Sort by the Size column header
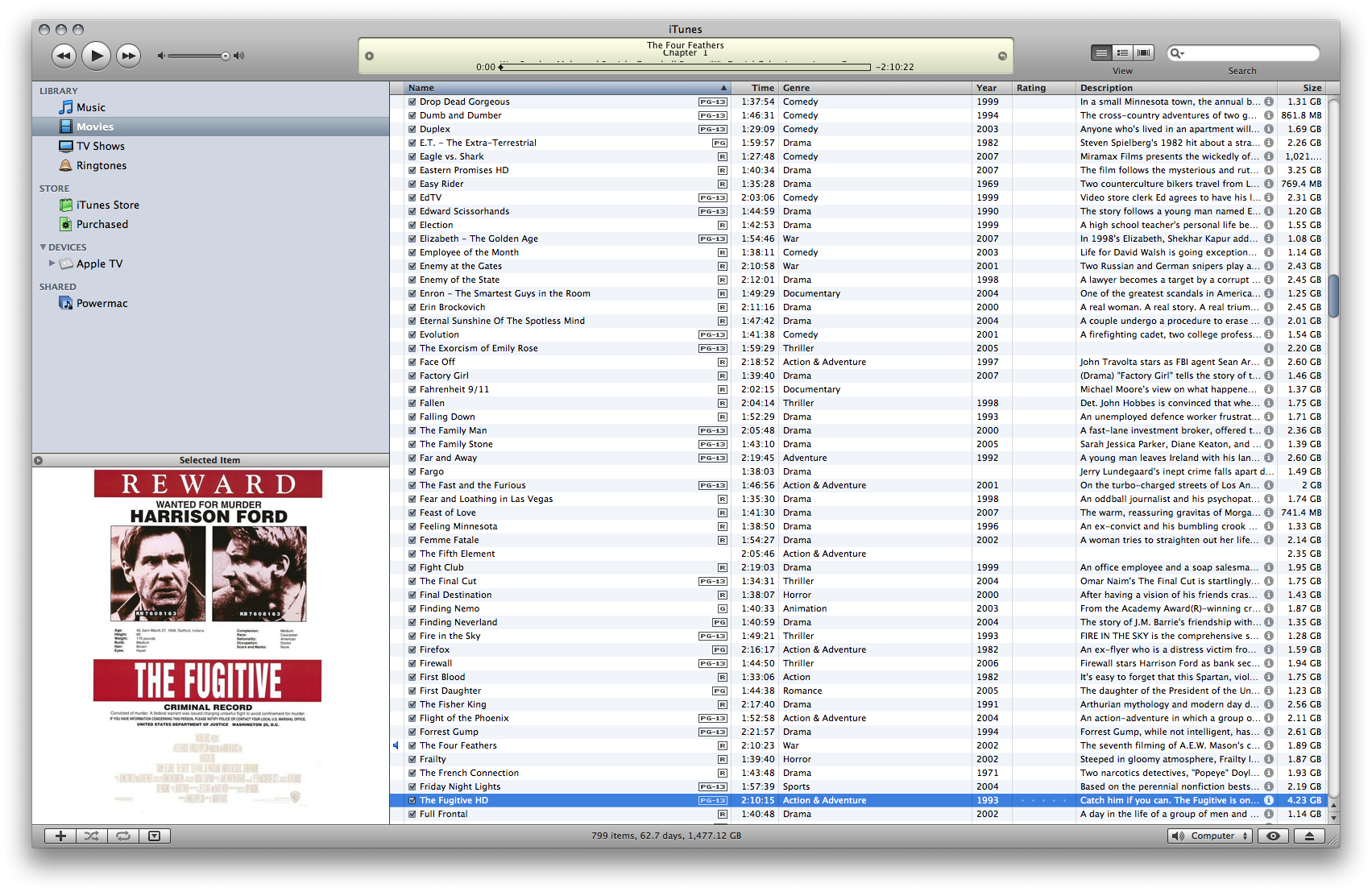This screenshot has width=1372, height=892. click(1302, 88)
